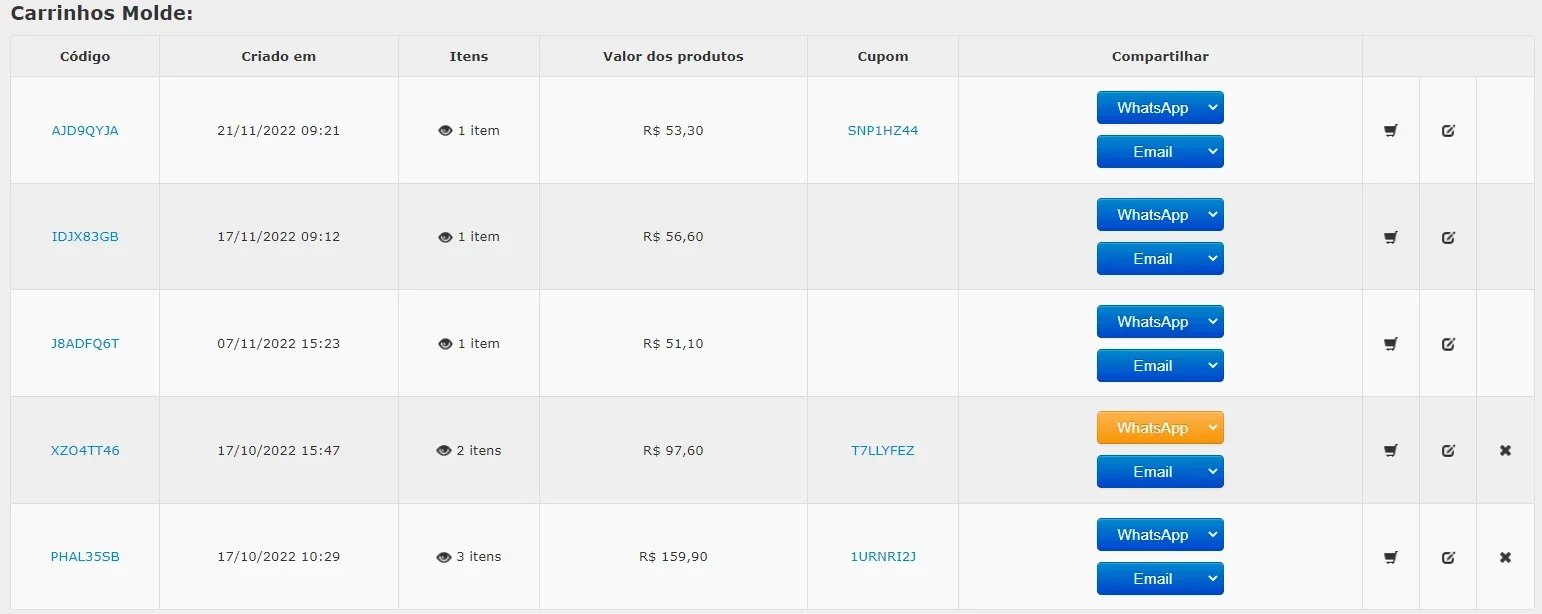
Task: Open the coupon link SNP1HZ44
Action: point(882,130)
